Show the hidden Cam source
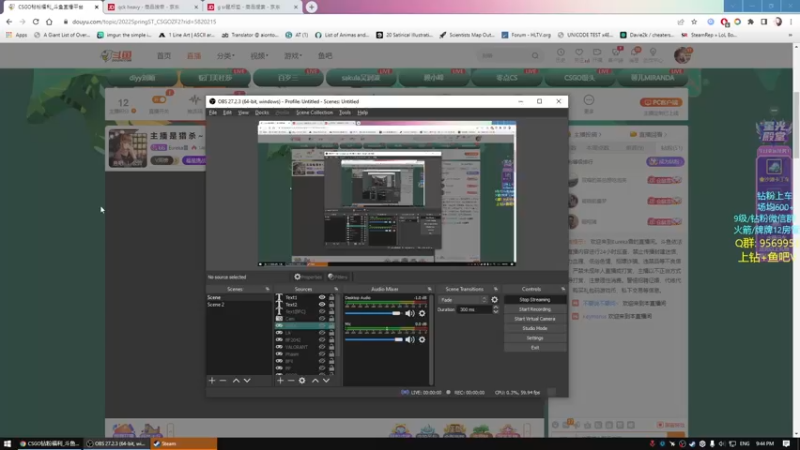Viewport: 800px width, 450px height. [322, 318]
